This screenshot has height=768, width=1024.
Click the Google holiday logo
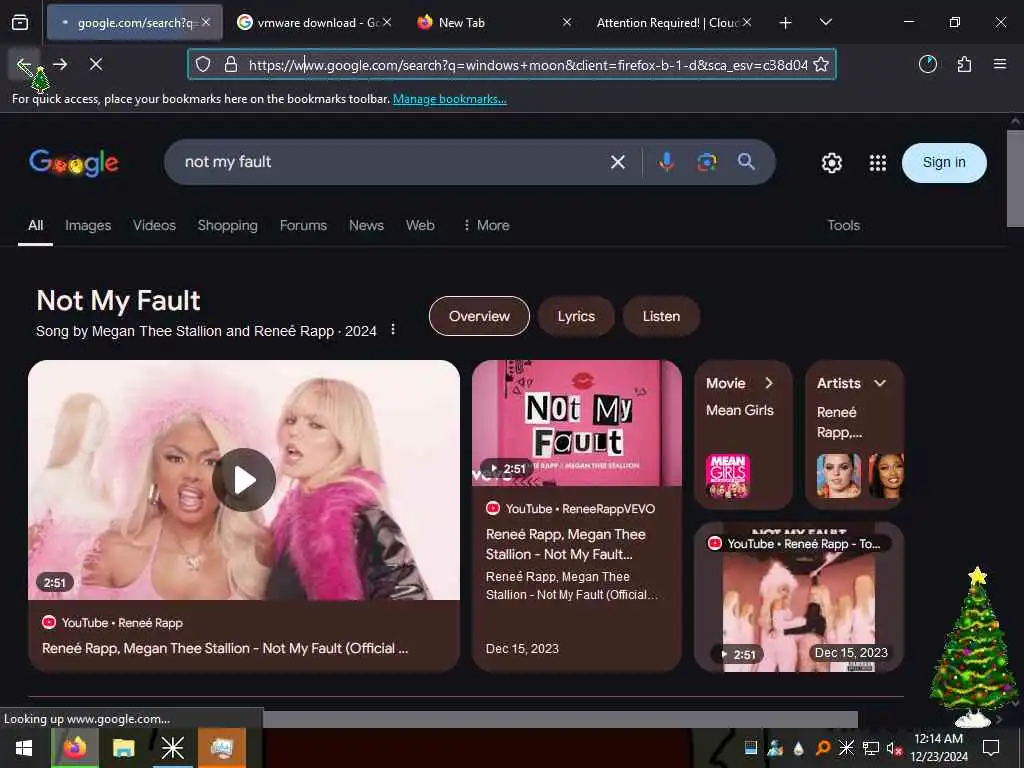pos(74,163)
